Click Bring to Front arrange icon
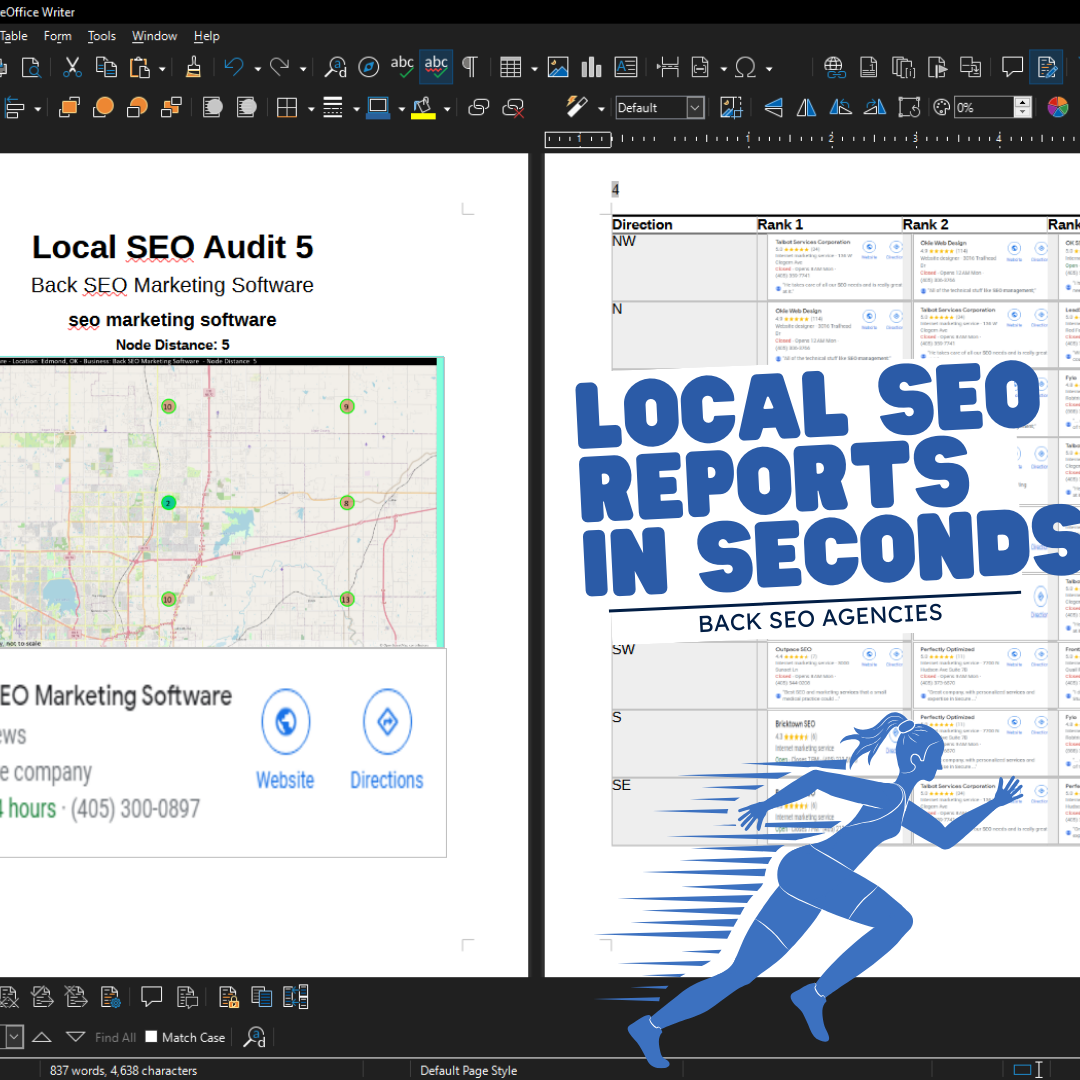The width and height of the screenshot is (1080, 1080). pyautogui.click(x=70, y=107)
